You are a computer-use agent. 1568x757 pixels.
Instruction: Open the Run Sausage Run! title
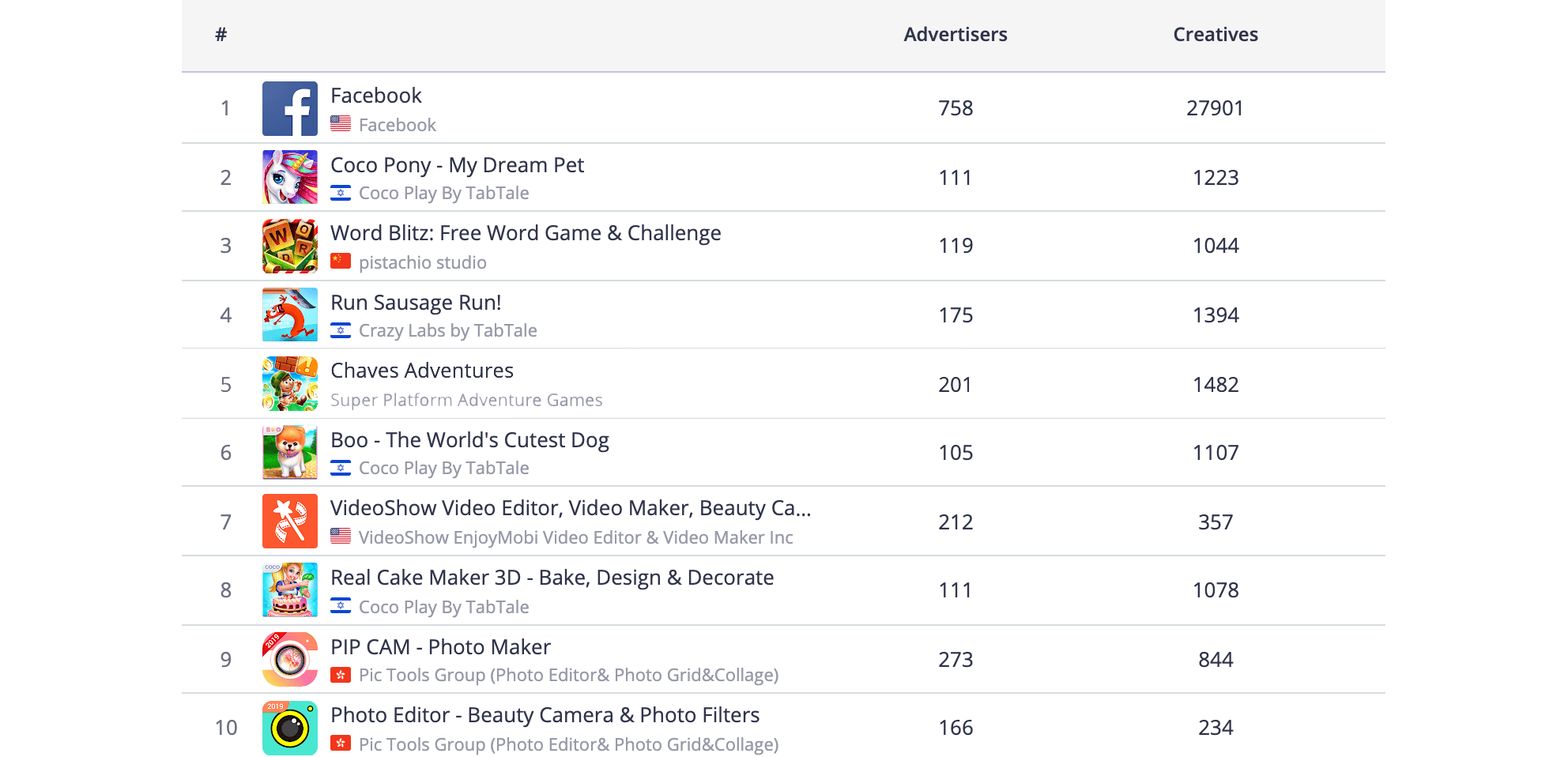click(416, 303)
